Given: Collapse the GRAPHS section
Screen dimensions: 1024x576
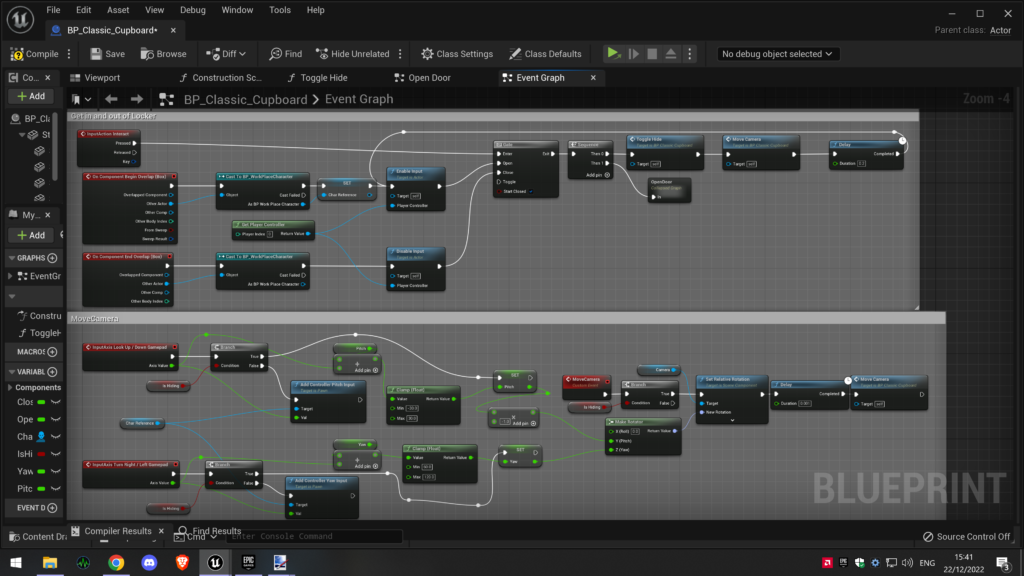Looking at the screenshot, I should pos(12,258).
